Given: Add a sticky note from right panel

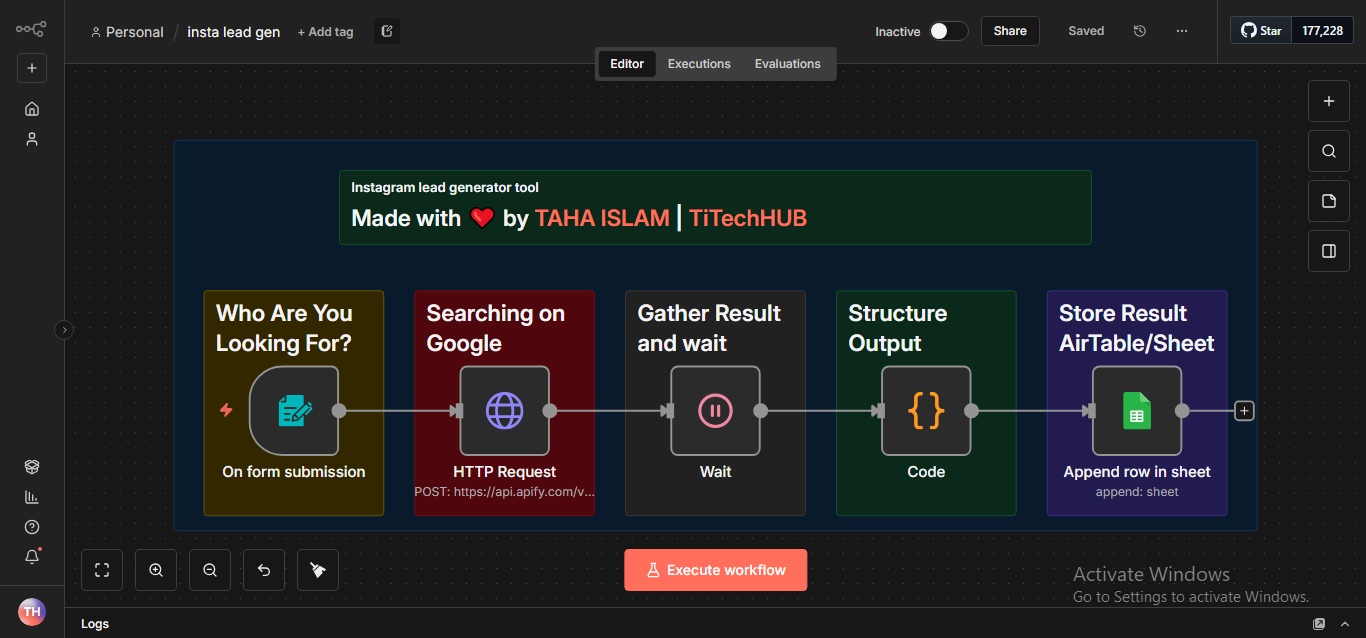Looking at the screenshot, I should [1329, 201].
